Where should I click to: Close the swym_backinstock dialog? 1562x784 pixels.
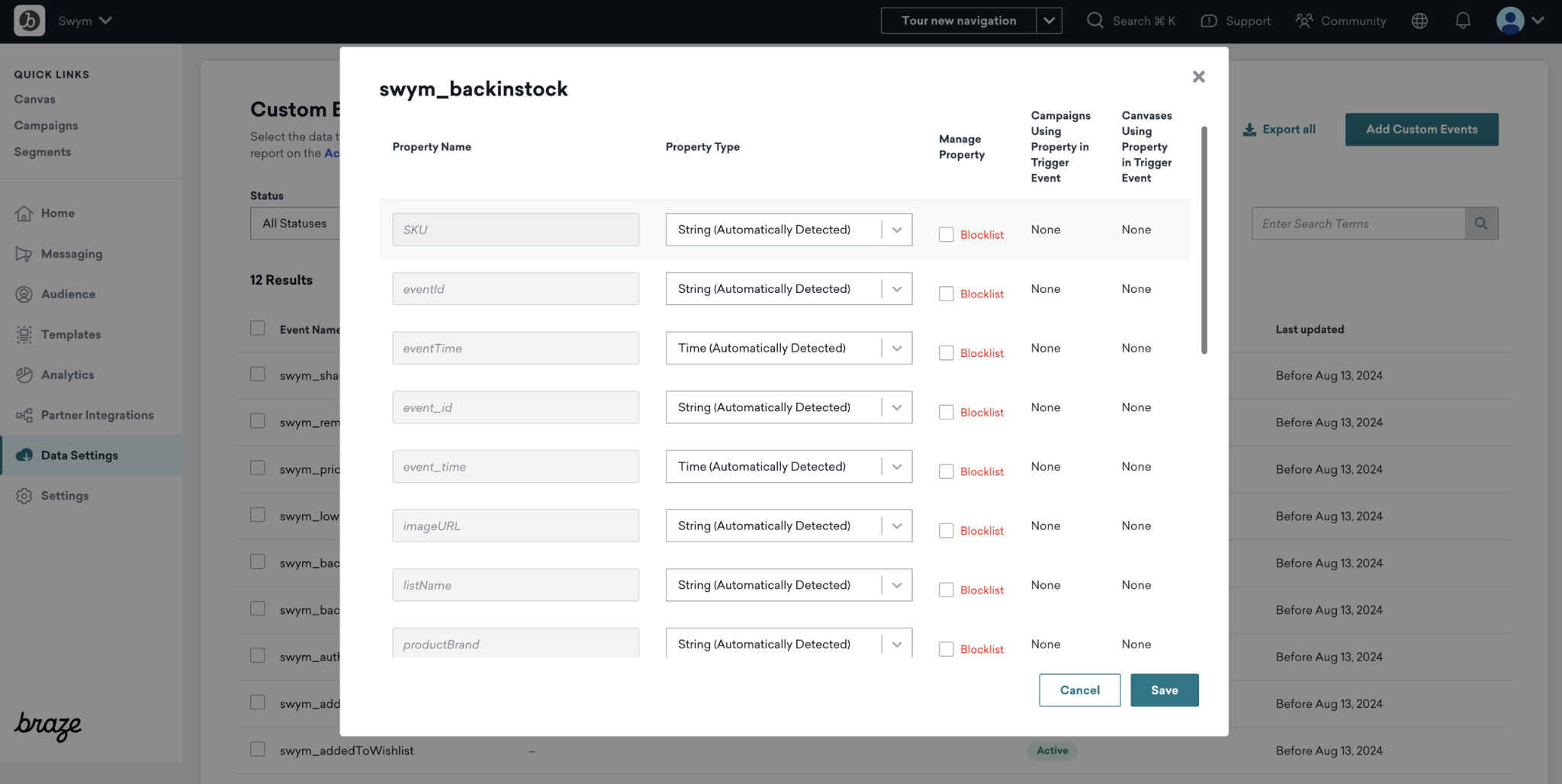pos(1198,76)
